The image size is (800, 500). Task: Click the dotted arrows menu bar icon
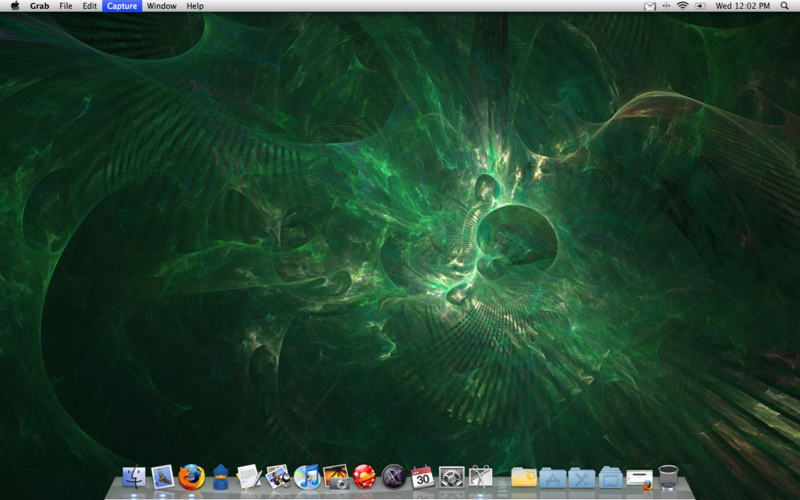(x=666, y=6)
